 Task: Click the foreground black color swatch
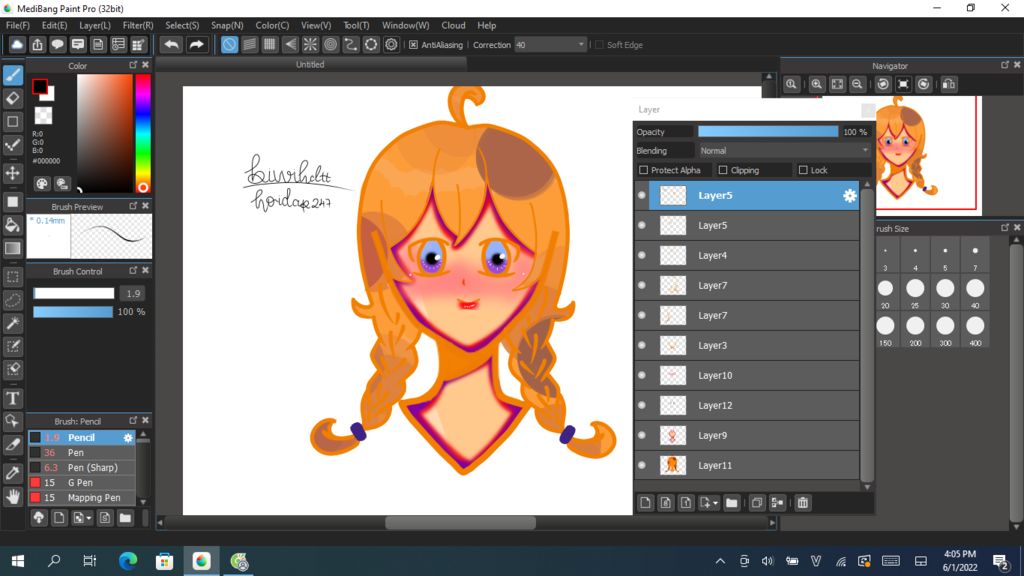[40, 86]
